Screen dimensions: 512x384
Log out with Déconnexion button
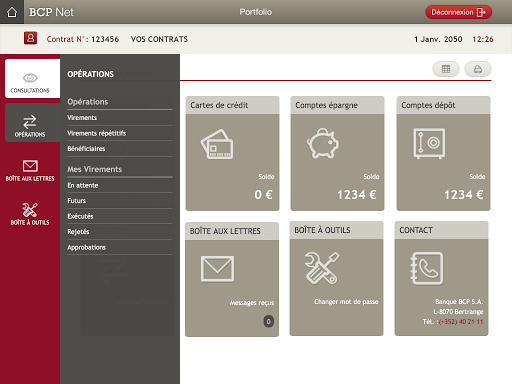(458, 12)
